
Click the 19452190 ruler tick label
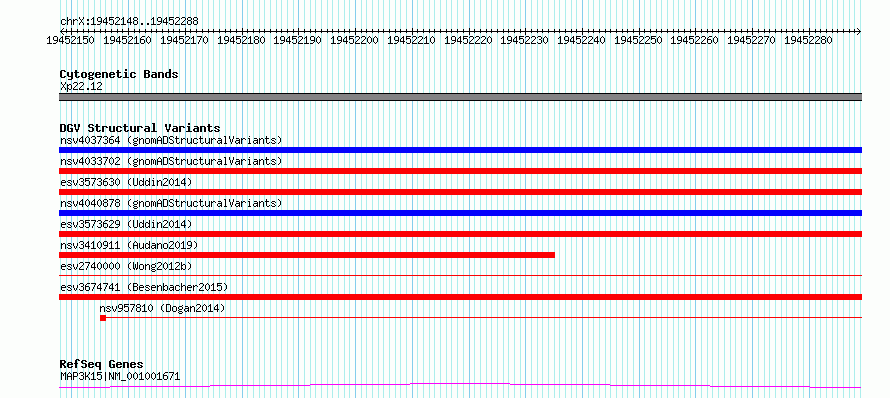pyautogui.click(x=297, y=40)
